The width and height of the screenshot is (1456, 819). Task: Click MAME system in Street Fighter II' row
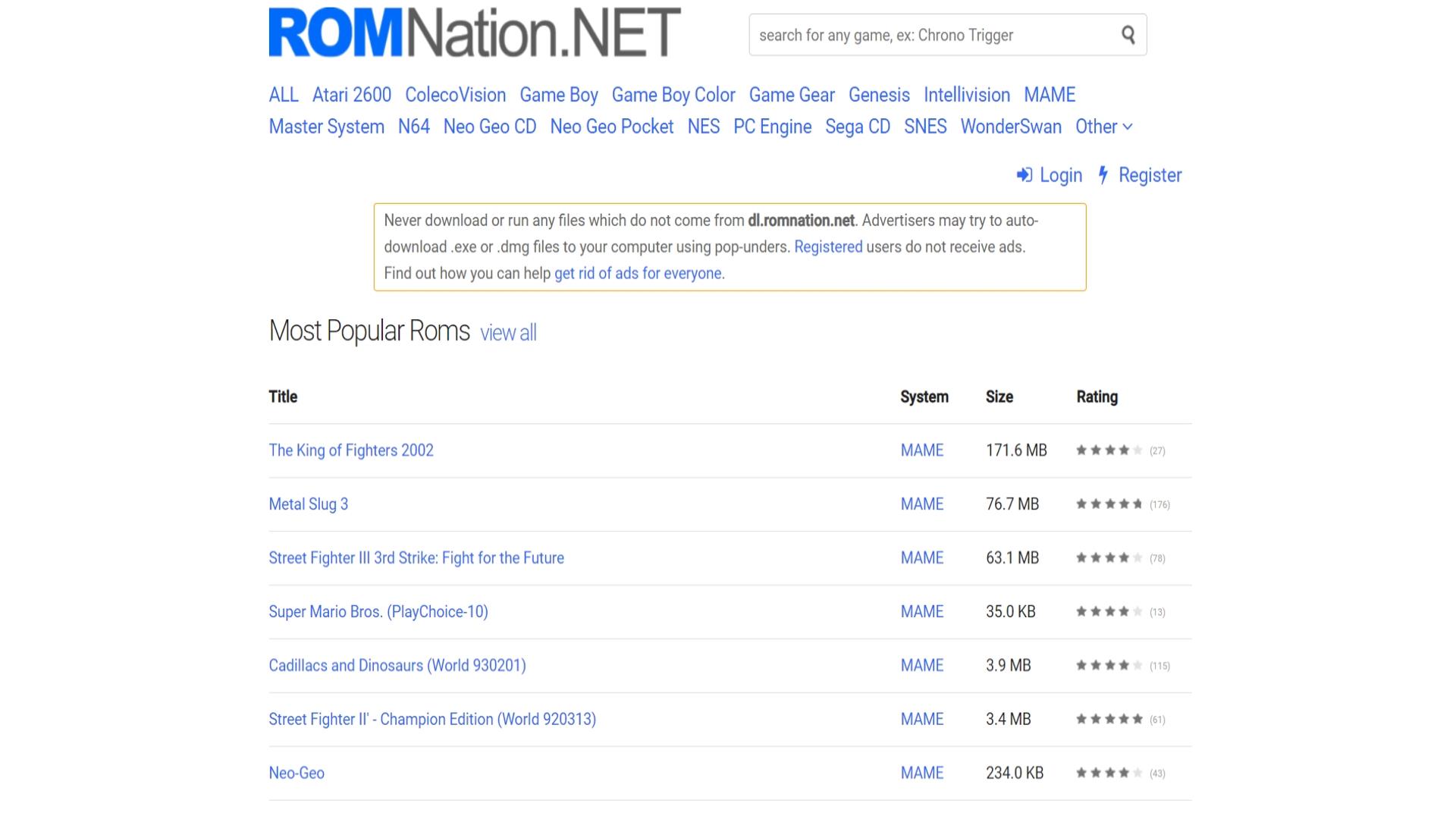921,720
